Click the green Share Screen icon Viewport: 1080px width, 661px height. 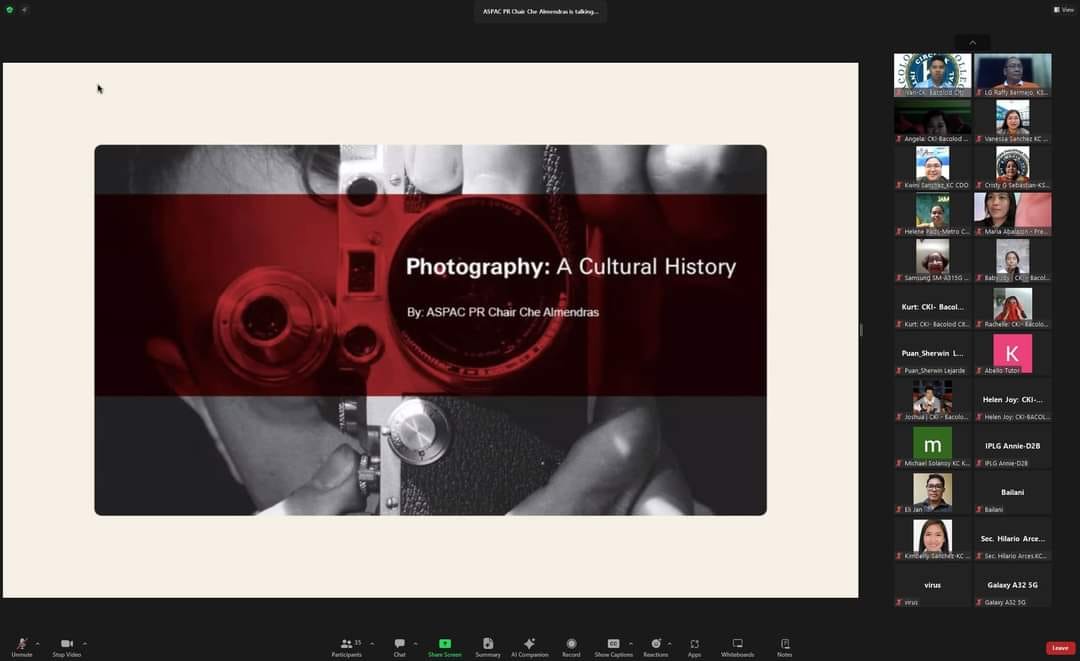coord(445,646)
